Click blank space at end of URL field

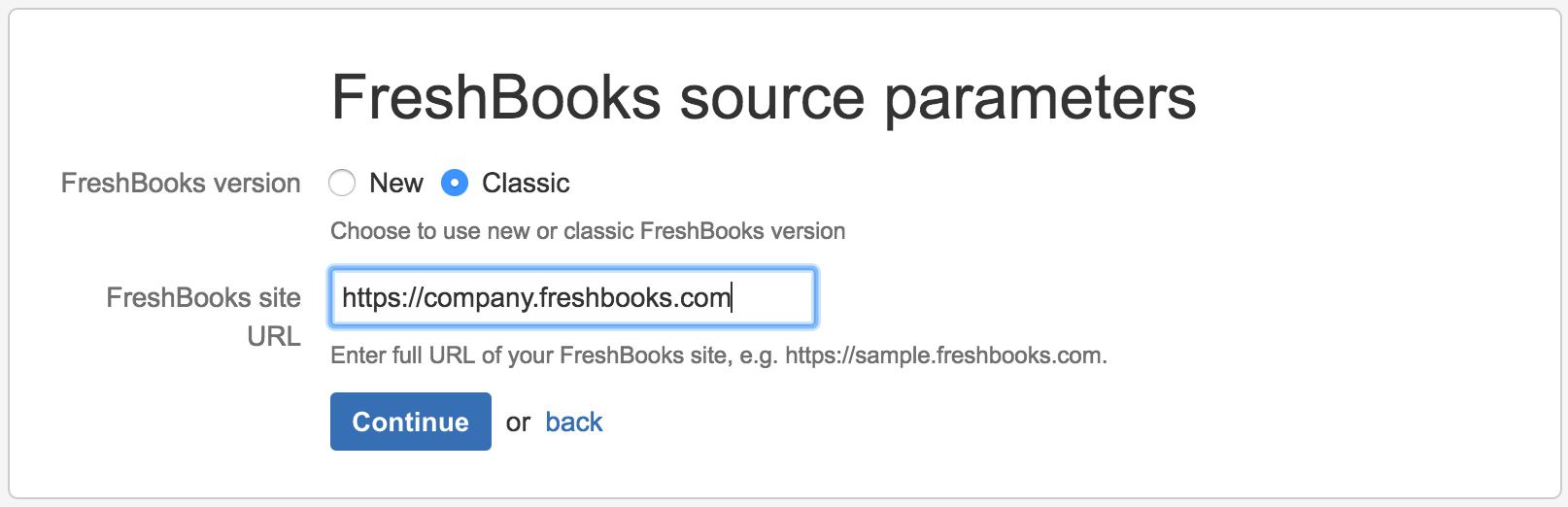point(773,297)
